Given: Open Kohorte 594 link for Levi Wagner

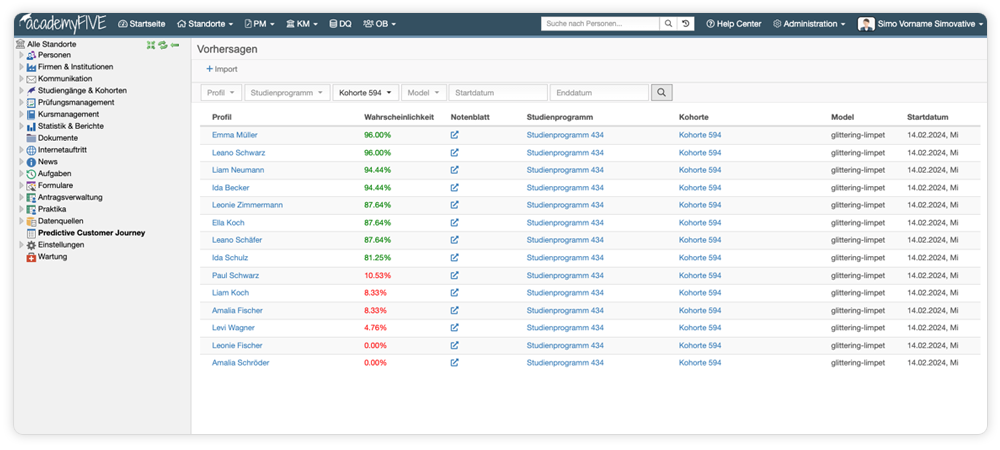Looking at the screenshot, I should (x=700, y=328).
